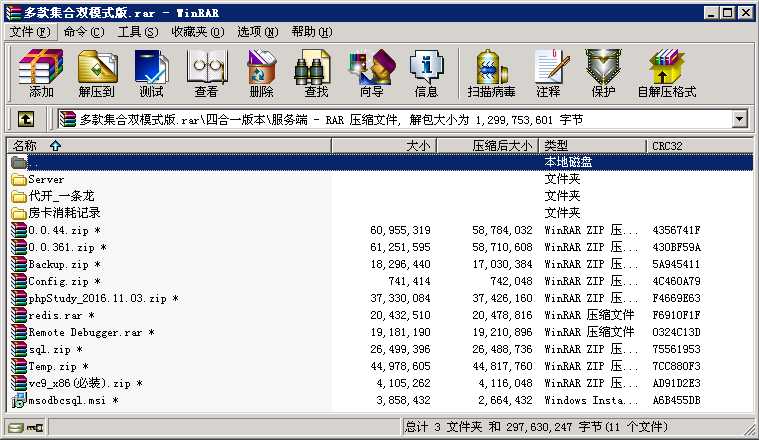Sort by Packed size (压缩后大小) header

(x=488, y=145)
